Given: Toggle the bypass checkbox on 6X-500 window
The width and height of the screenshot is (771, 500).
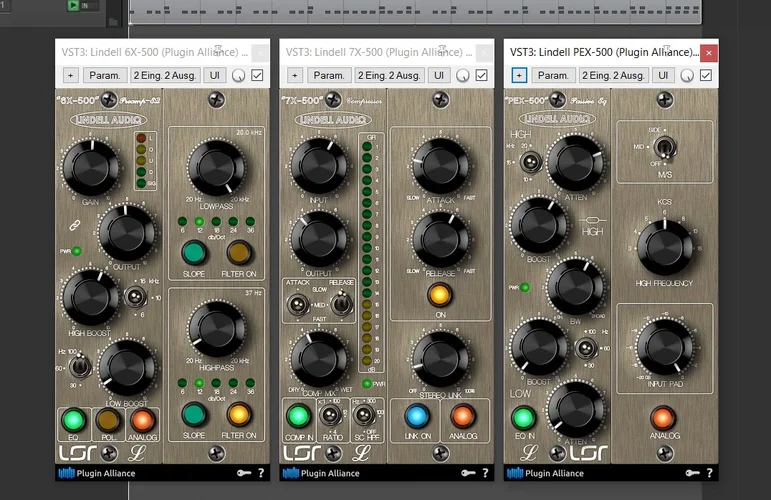Looking at the screenshot, I should 258,75.
